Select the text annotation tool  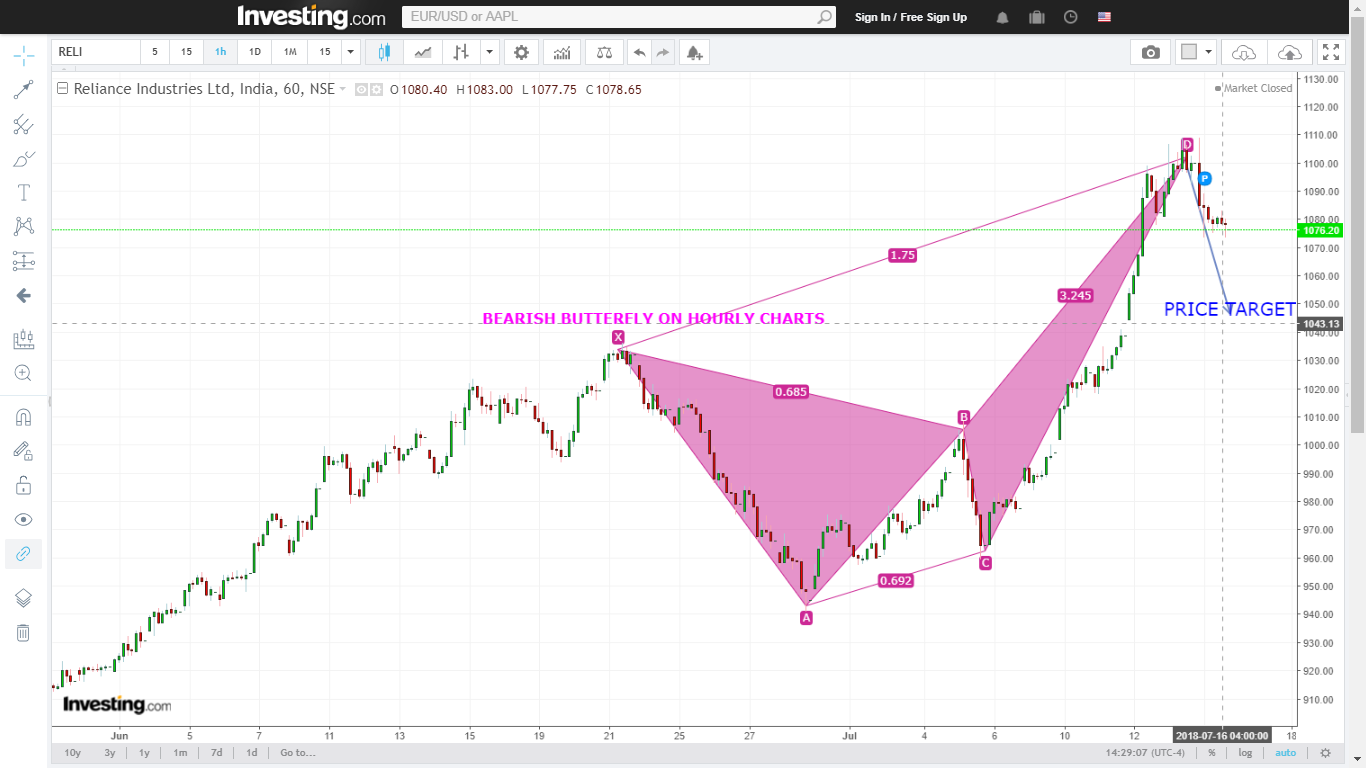[x=23, y=193]
